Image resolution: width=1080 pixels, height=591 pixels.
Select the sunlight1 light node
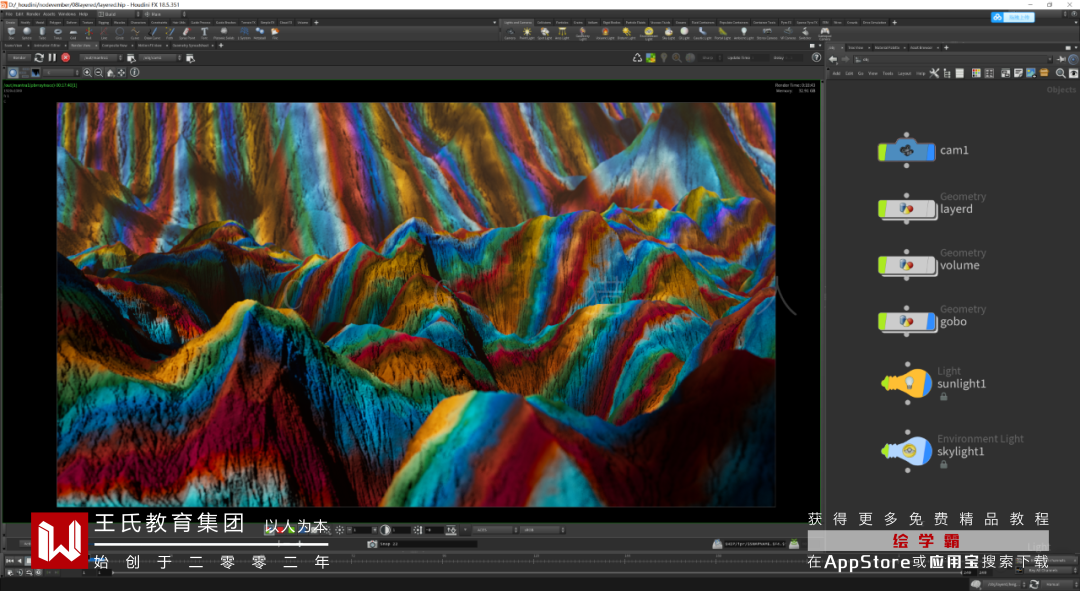(x=907, y=384)
